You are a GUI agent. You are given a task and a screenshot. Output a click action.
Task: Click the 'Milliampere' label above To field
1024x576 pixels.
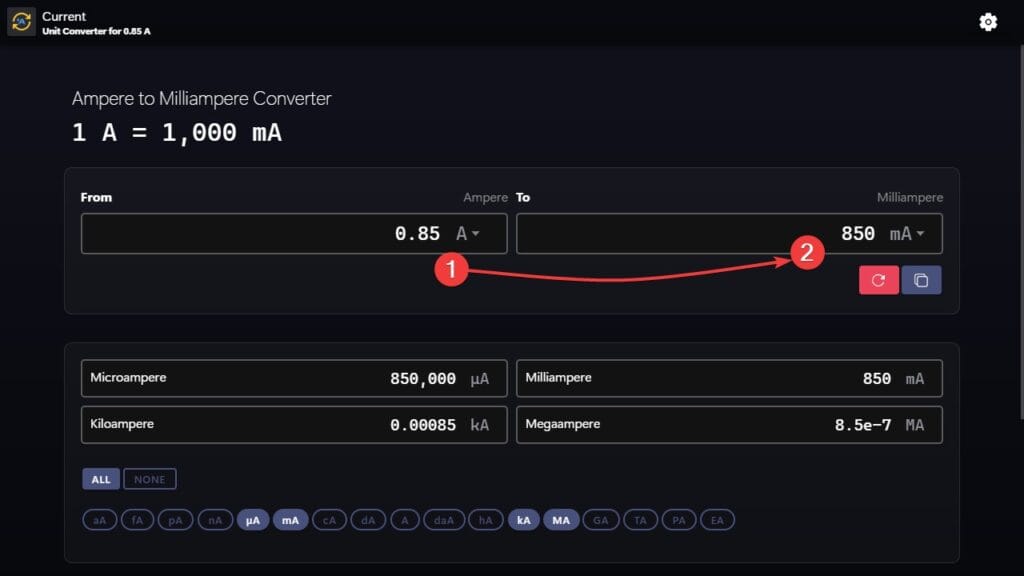(x=910, y=197)
